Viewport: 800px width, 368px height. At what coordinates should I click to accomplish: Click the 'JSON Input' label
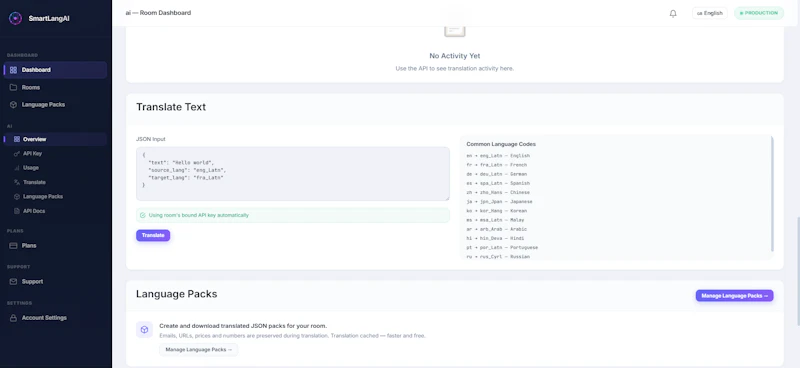(151, 139)
